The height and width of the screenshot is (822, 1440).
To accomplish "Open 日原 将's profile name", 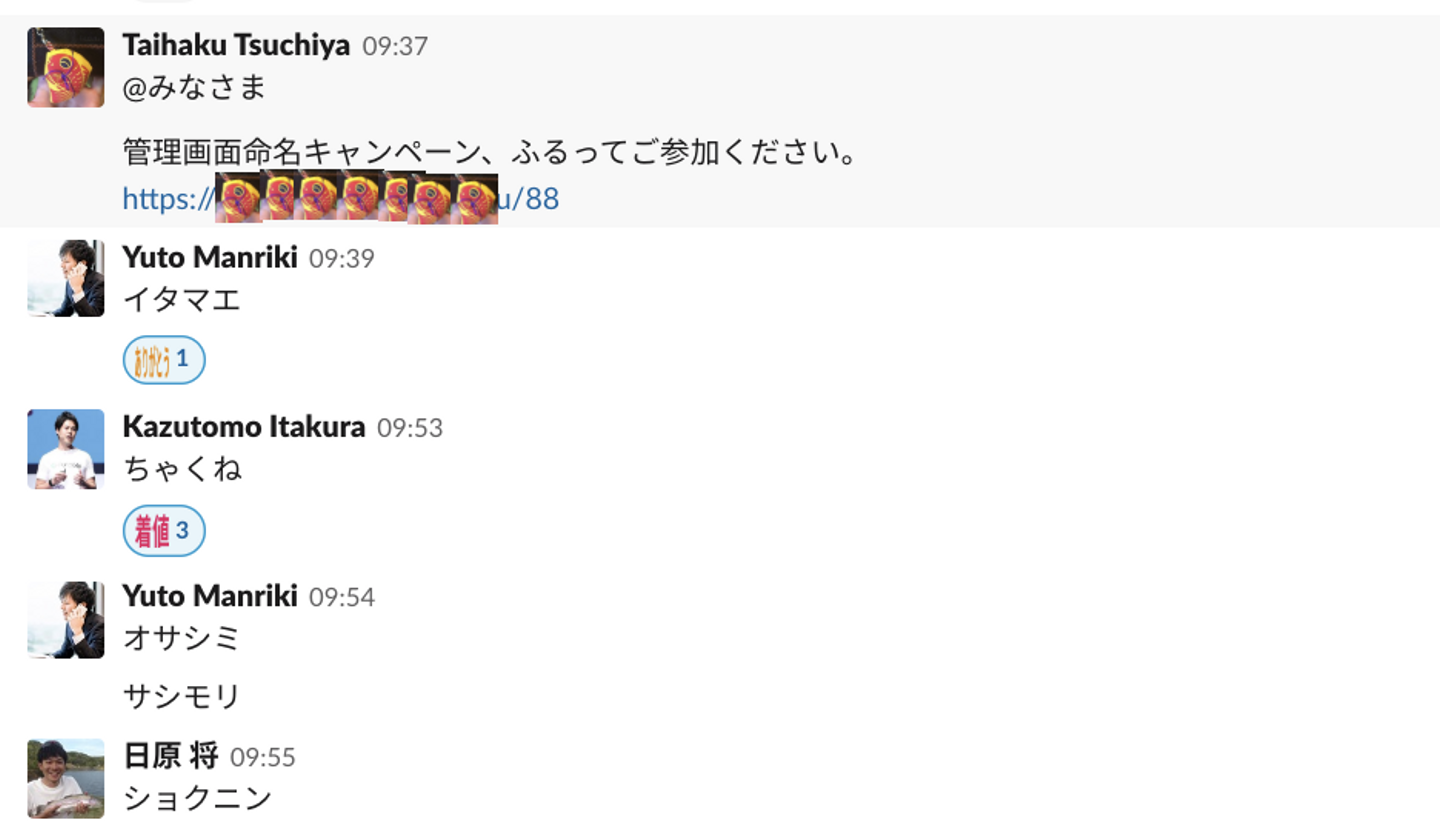I will click(x=170, y=756).
